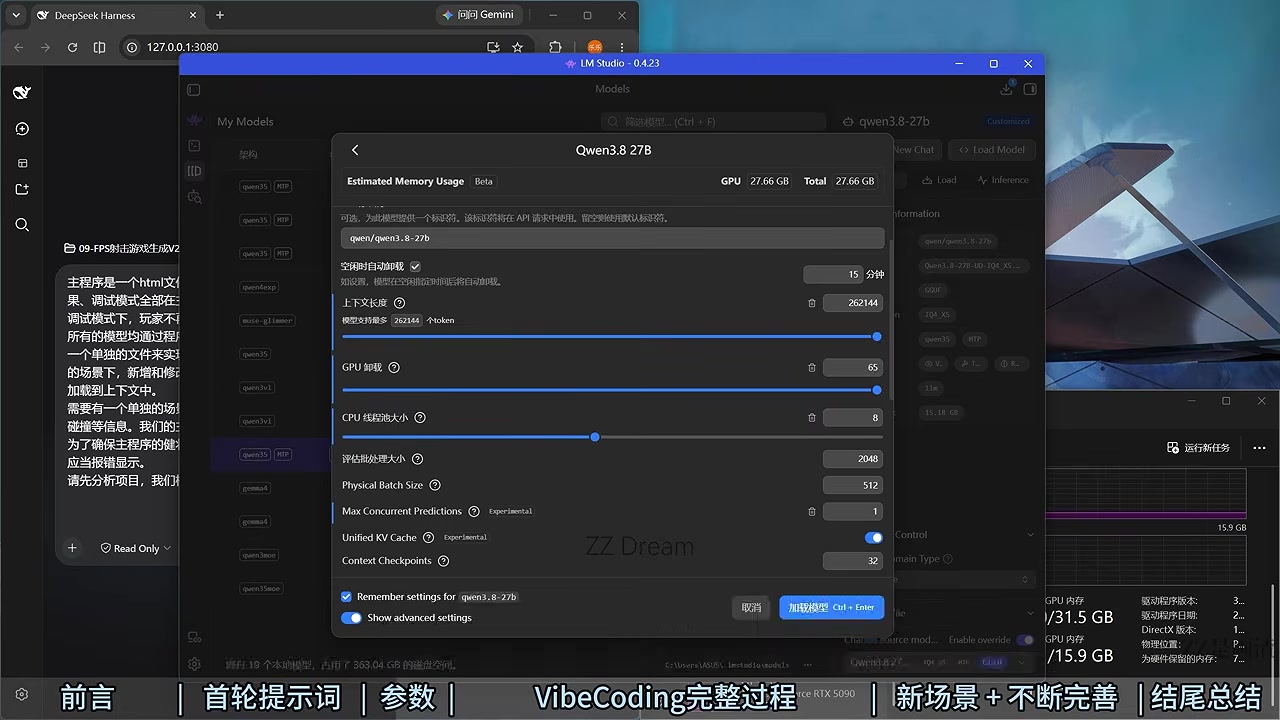The image size is (1280, 720).
Task: Open DeepSeek Harness bottom-left settings gear
Action: 22,694
